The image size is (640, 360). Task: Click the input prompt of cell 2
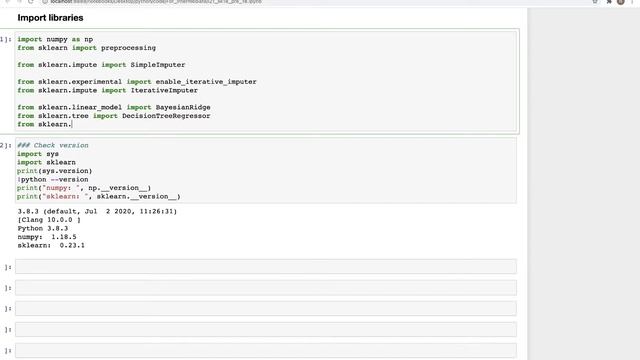point(6,145)
